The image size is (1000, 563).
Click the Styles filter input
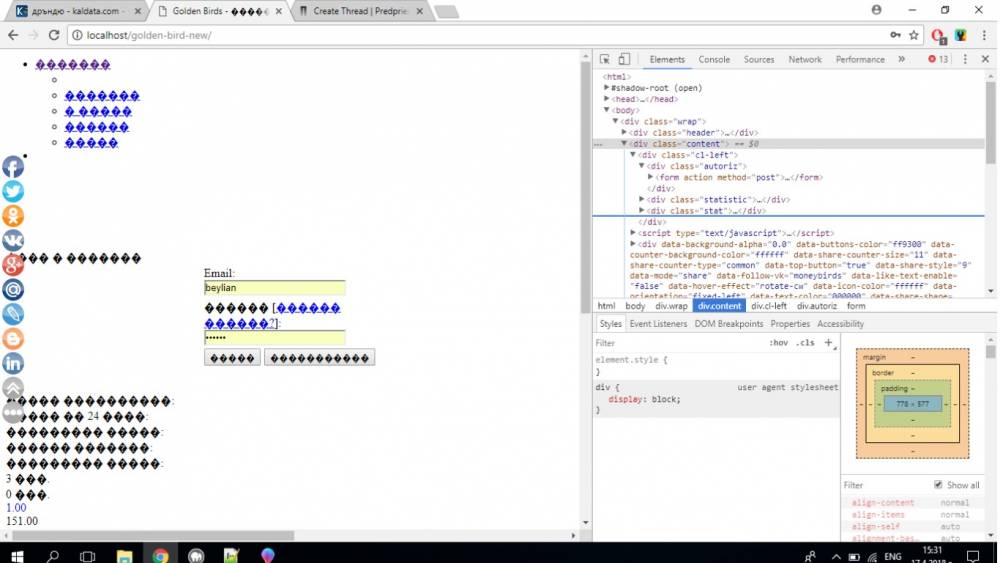(678, 343)
